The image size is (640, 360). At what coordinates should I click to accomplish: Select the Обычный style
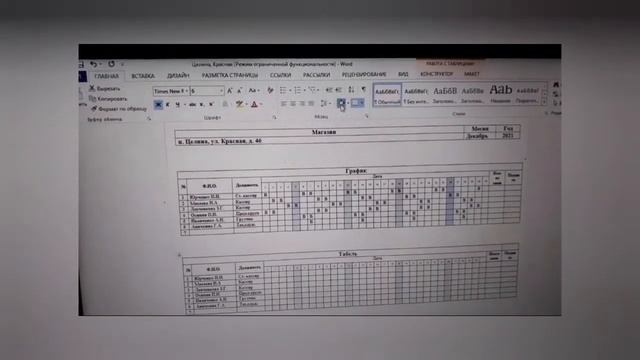point(387,96)
